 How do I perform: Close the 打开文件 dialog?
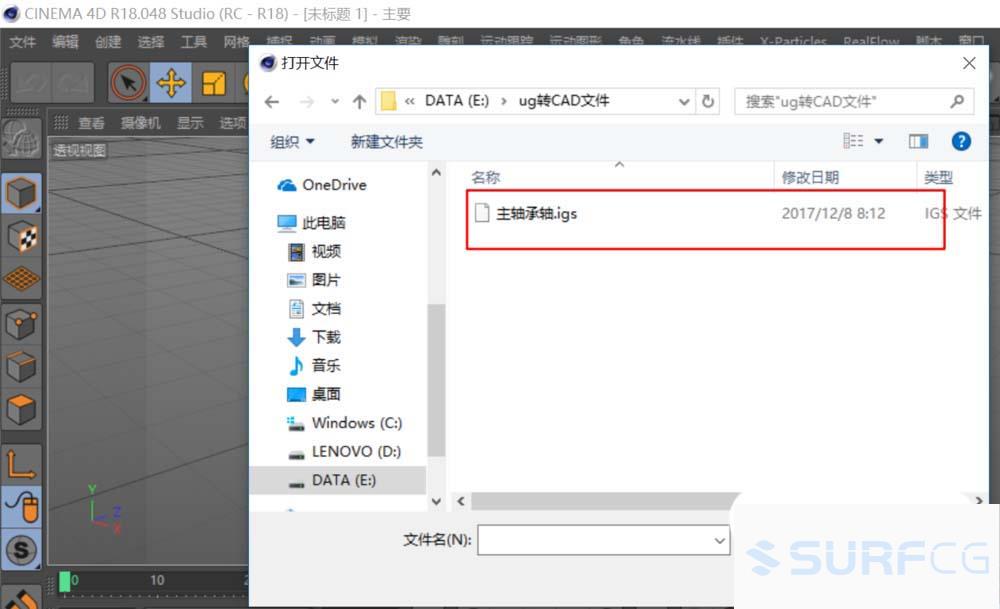(x=969, y=63)
